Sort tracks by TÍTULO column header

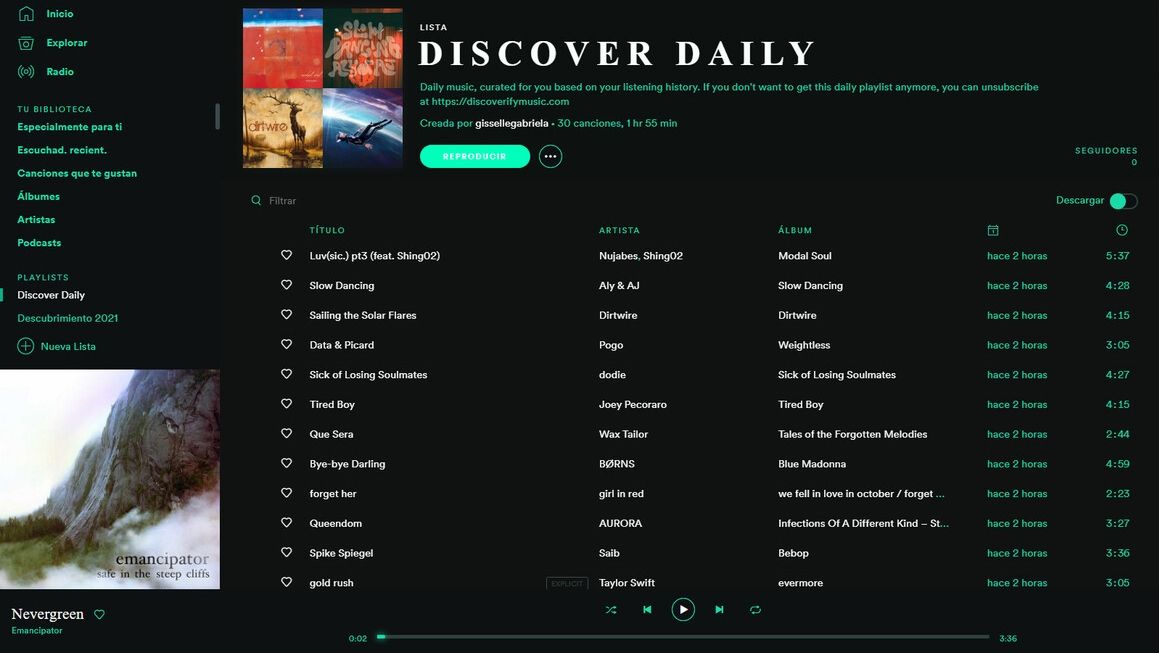[x=327, y=231]
